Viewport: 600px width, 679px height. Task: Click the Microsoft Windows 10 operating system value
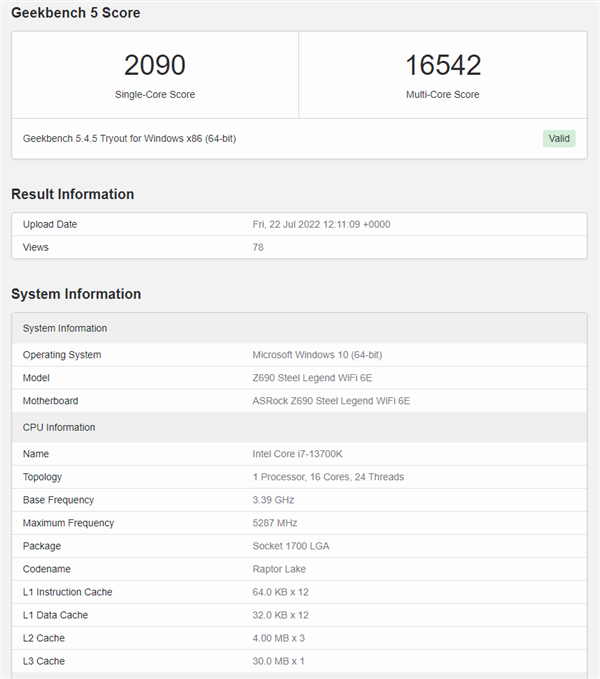tap(317, 355)
